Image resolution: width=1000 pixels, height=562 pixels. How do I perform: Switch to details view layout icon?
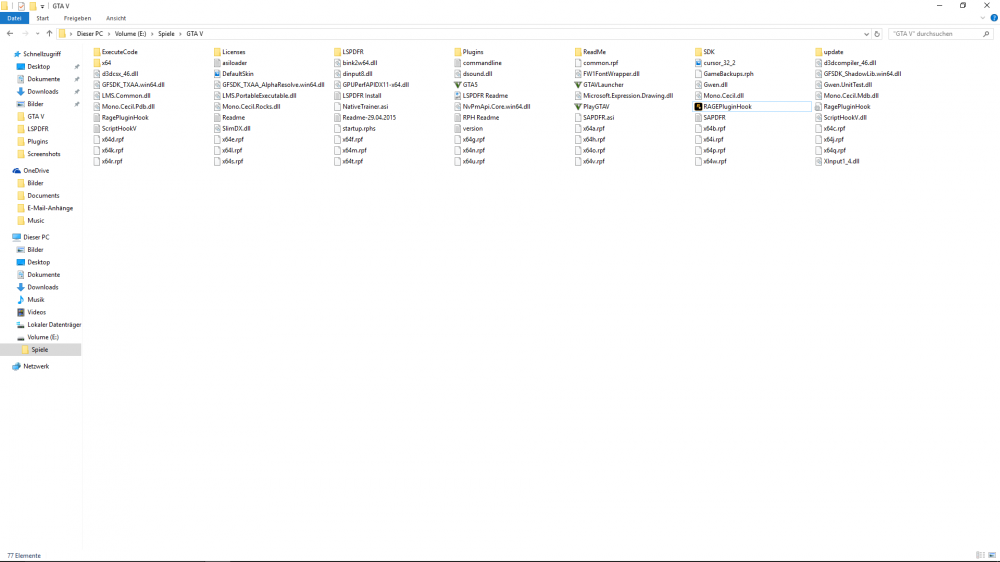(980, 556)
